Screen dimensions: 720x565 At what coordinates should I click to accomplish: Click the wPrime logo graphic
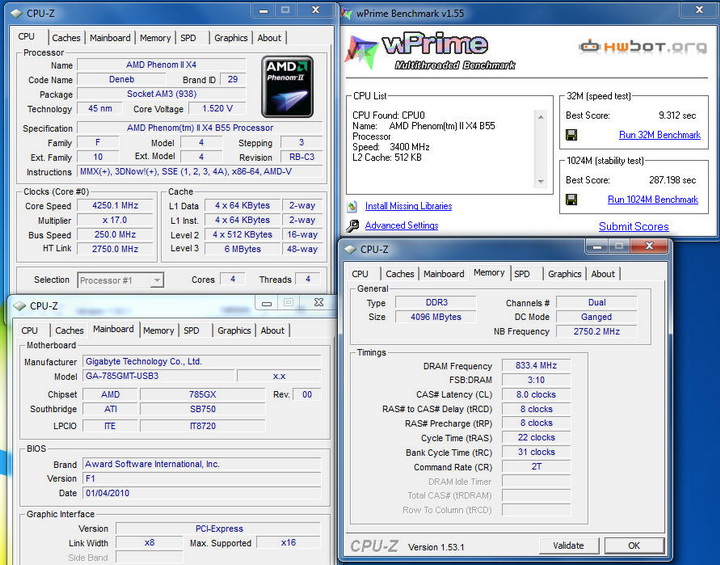[x=430, y=51]
